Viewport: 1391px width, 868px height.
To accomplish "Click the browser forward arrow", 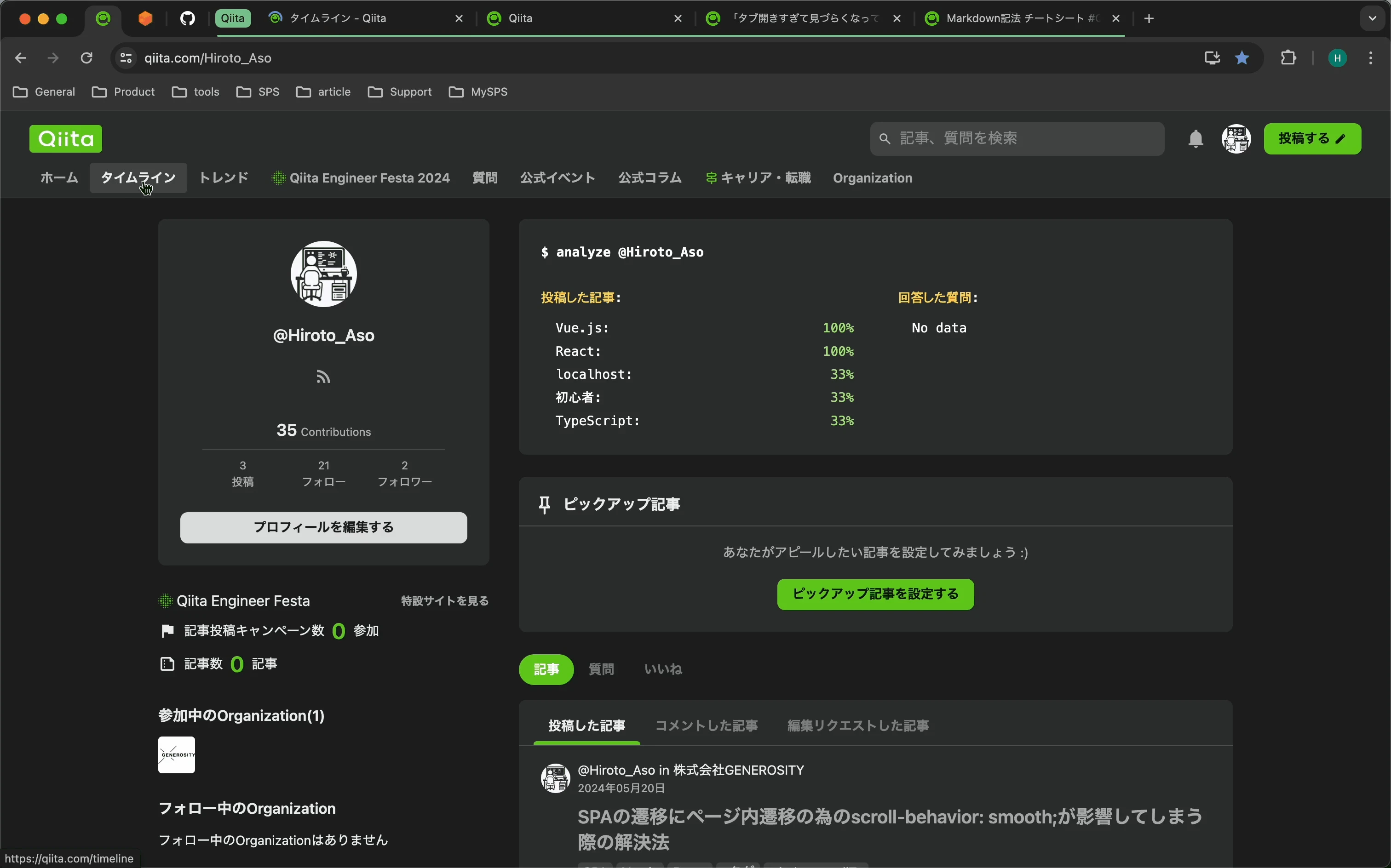I will [53, 58].
